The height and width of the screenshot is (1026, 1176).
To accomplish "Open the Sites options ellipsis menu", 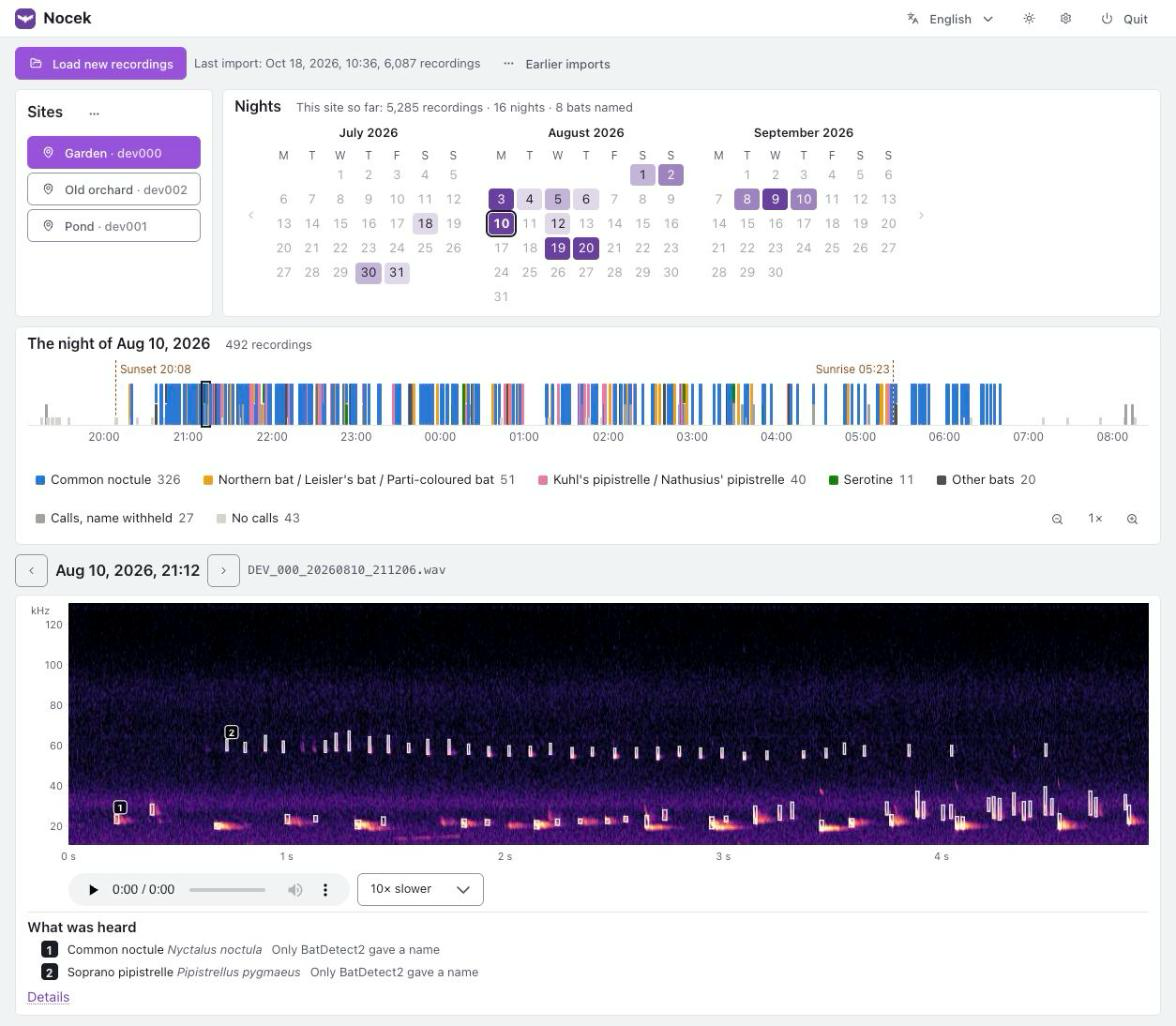I will (x=94, y=113).
